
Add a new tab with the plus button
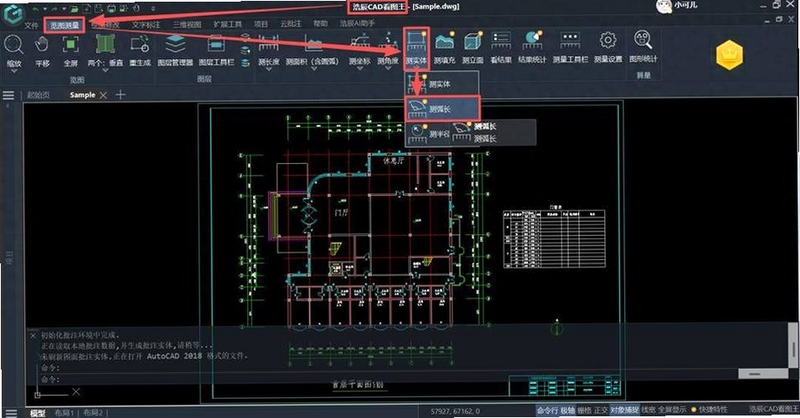point(120,95)
